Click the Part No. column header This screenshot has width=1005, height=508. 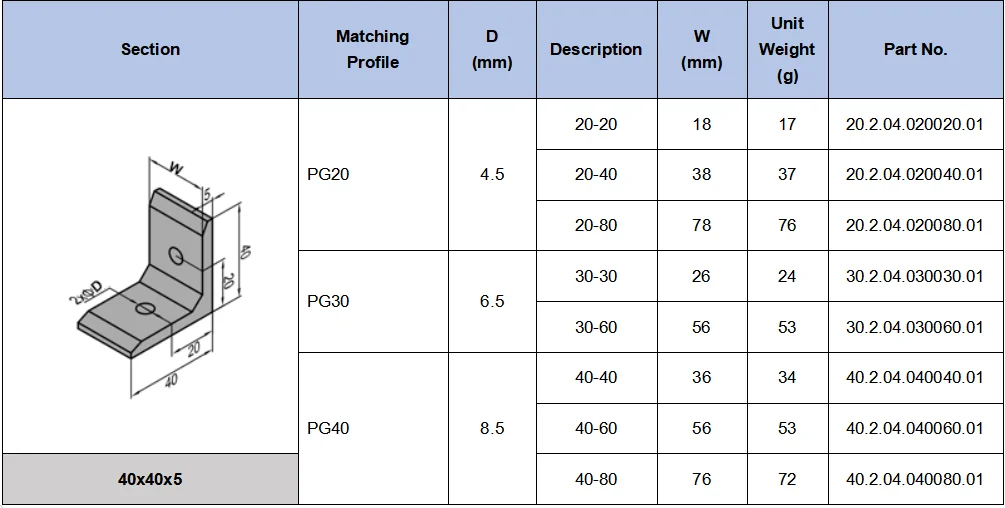[915, 49]
